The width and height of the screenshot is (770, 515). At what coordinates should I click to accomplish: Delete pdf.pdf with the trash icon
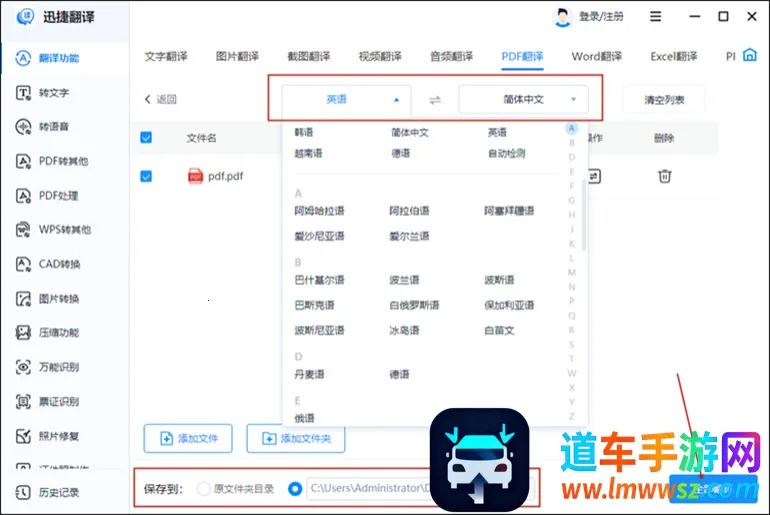(664, 176)
